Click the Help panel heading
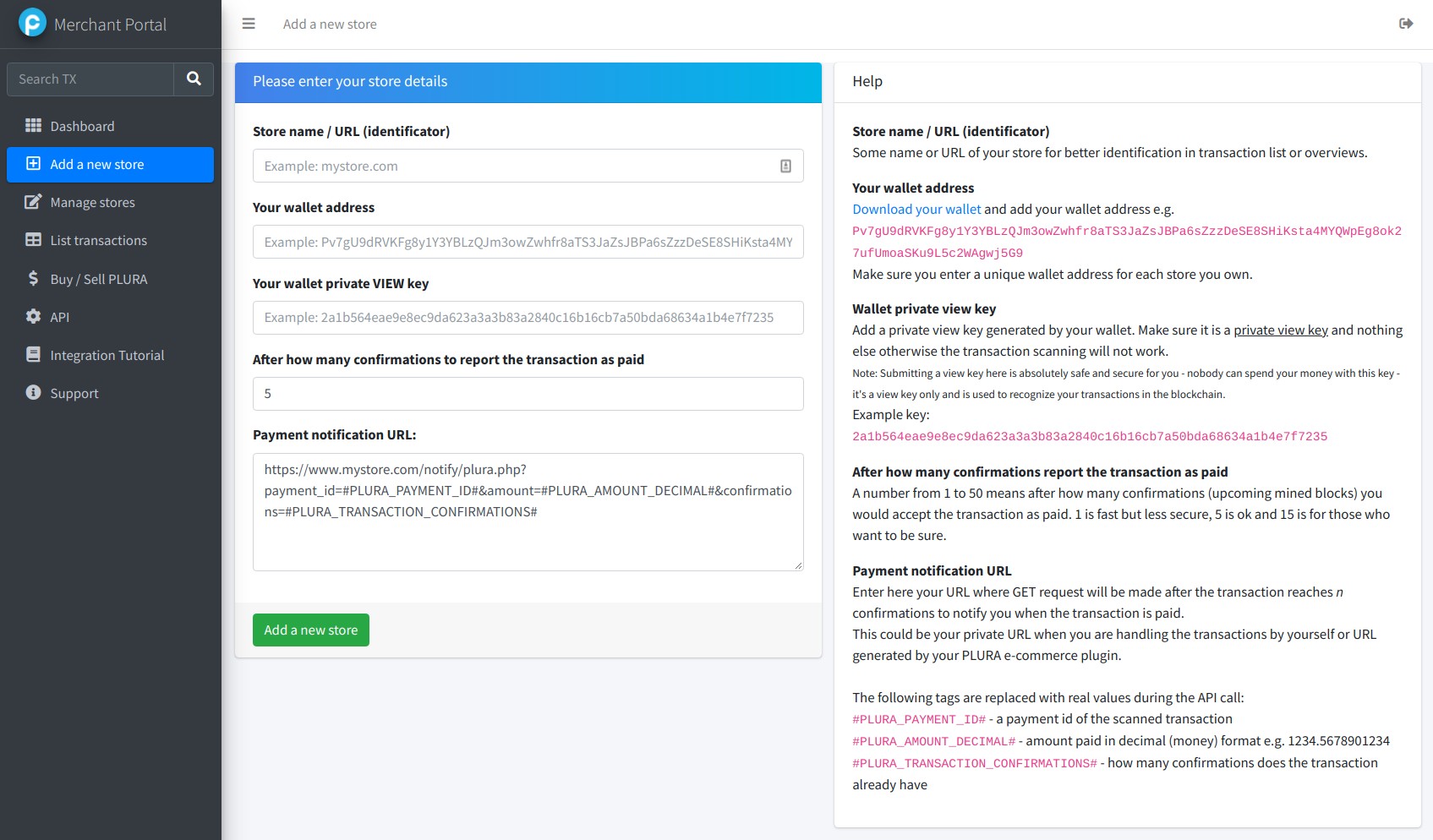This screenshot has width=1433, height=840. pos(867,81)
